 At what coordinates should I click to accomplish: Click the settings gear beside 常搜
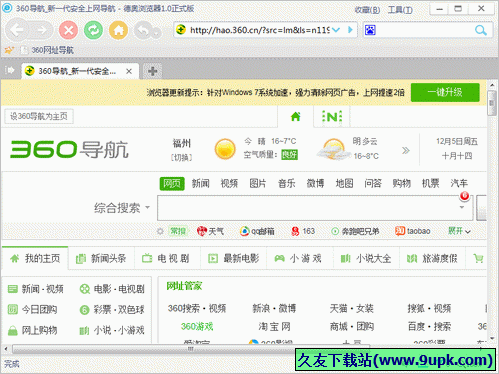click(160, 231)
